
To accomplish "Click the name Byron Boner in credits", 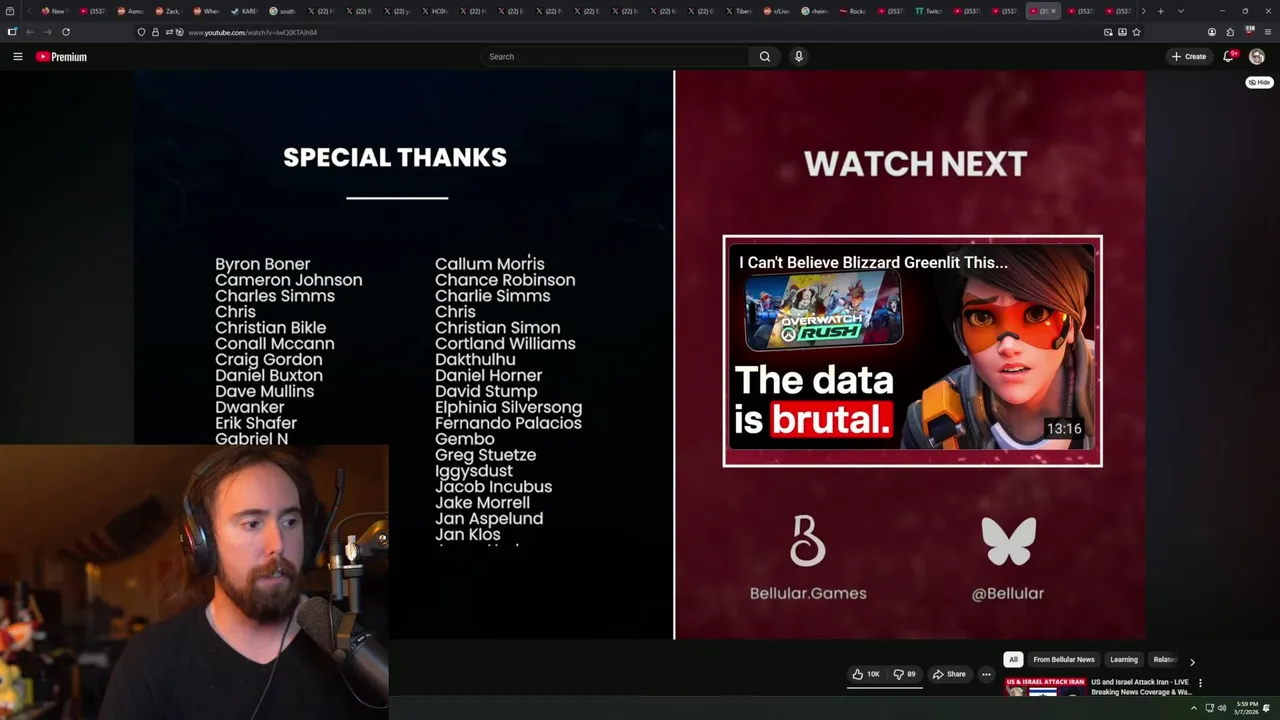I will click(263, 264).
